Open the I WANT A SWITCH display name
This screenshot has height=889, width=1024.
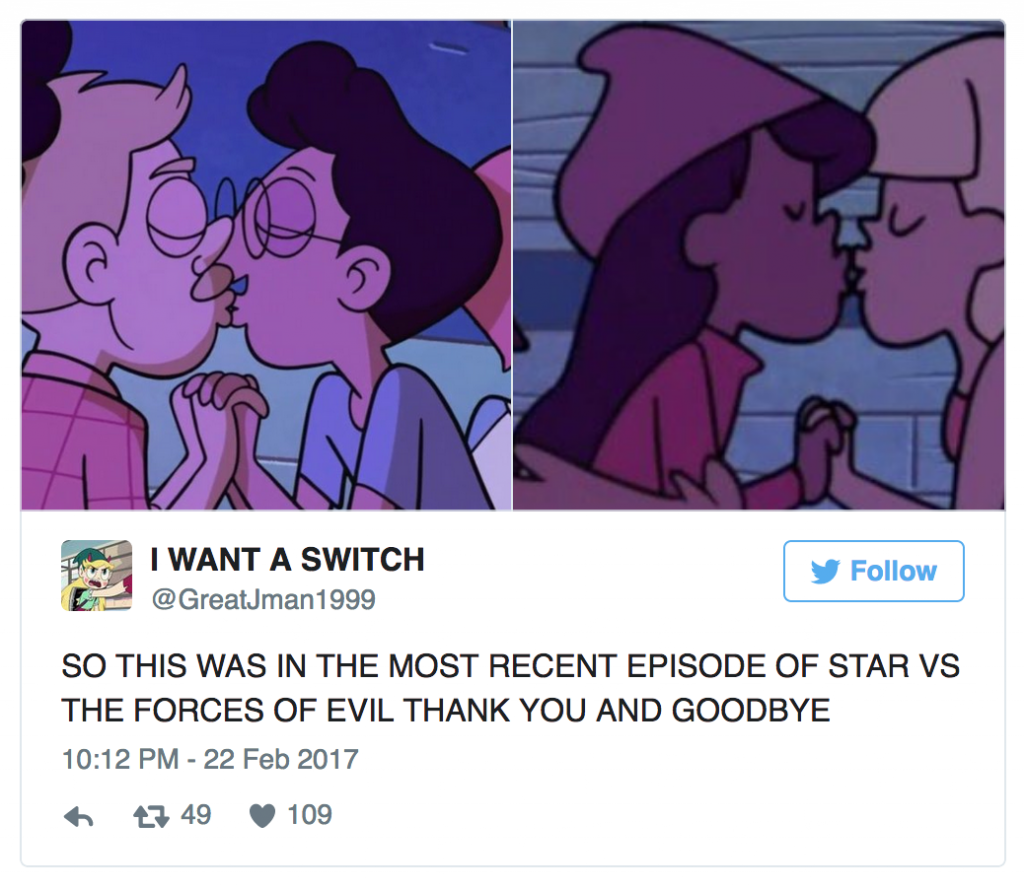point(287,560)
